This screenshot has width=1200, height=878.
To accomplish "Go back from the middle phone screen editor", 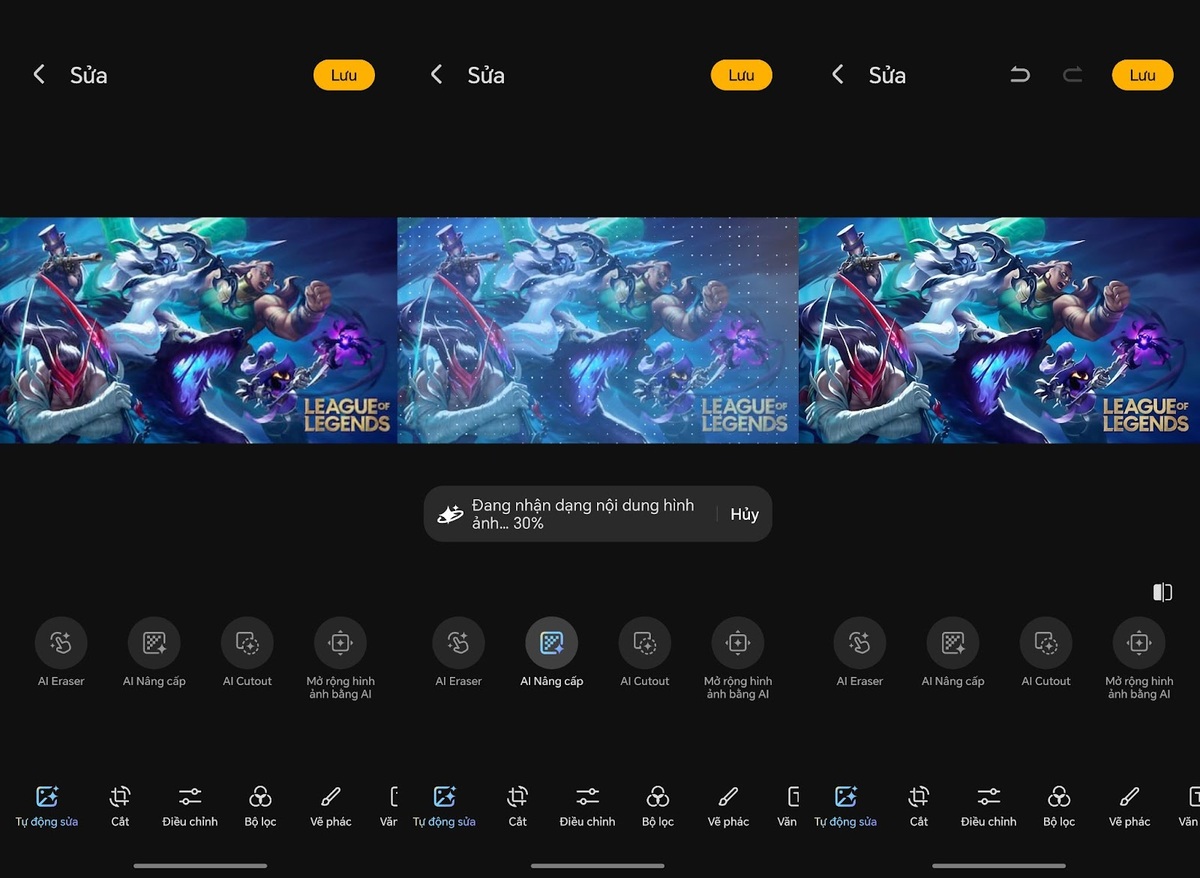I will point(436,75).
